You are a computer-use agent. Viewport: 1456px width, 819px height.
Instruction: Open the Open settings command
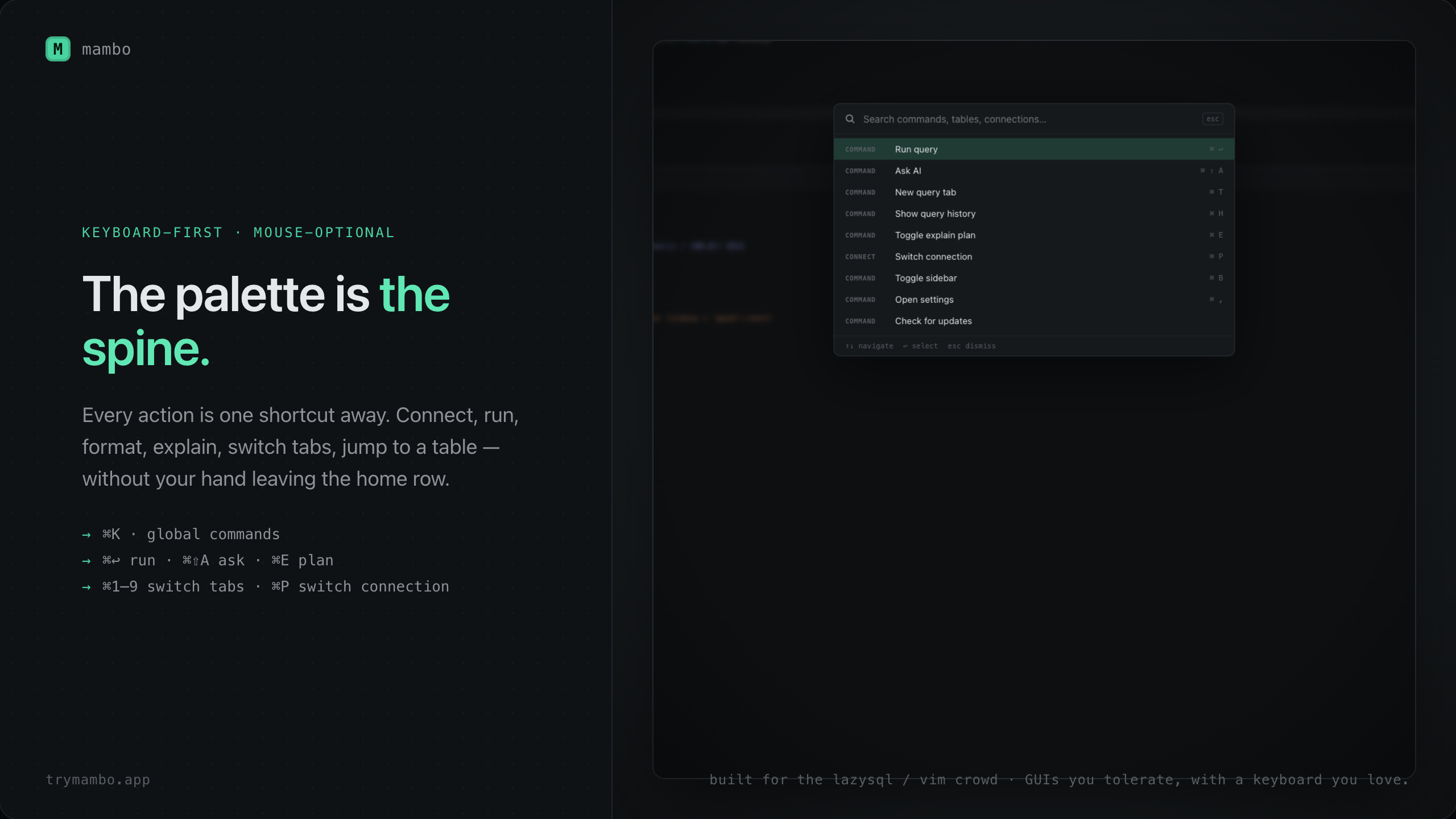click(x=1034, y=300)
